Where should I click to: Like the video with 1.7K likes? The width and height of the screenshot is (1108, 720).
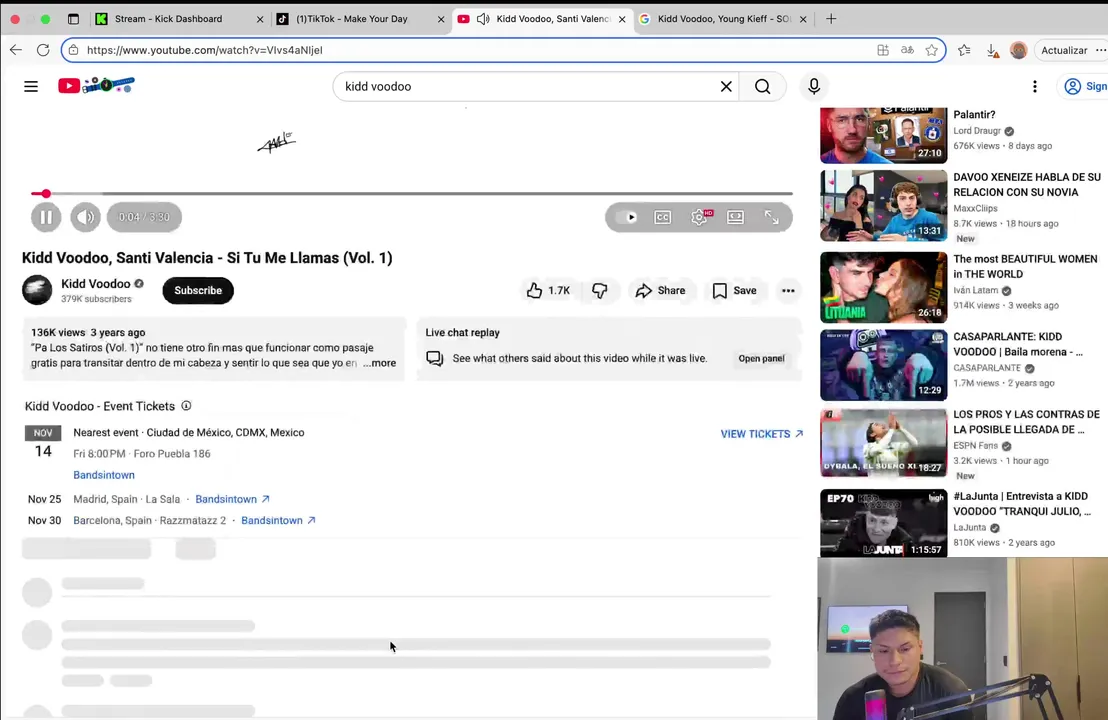coord(548,290)
